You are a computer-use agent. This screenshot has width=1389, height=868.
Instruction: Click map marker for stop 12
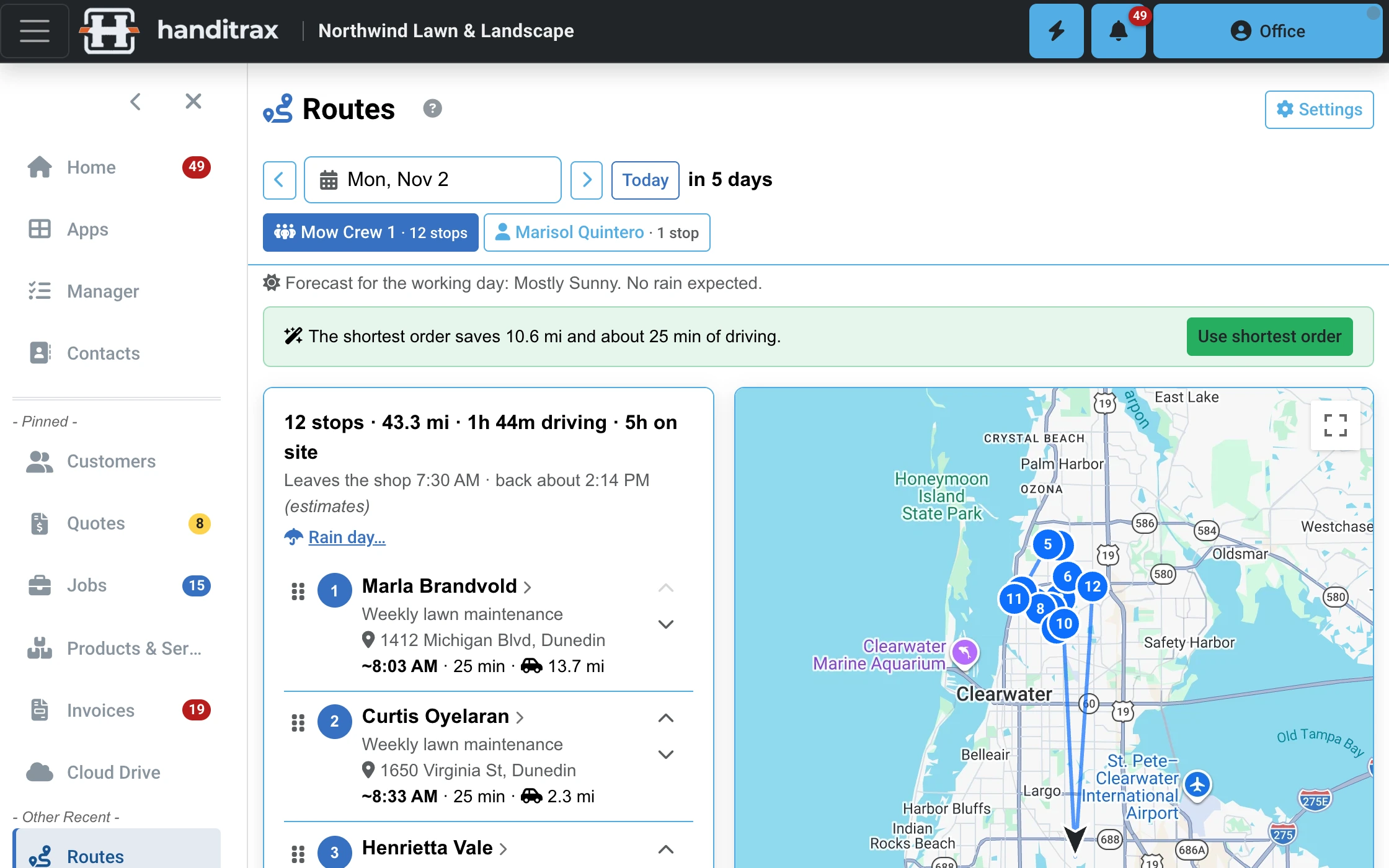coord(1093,586)
